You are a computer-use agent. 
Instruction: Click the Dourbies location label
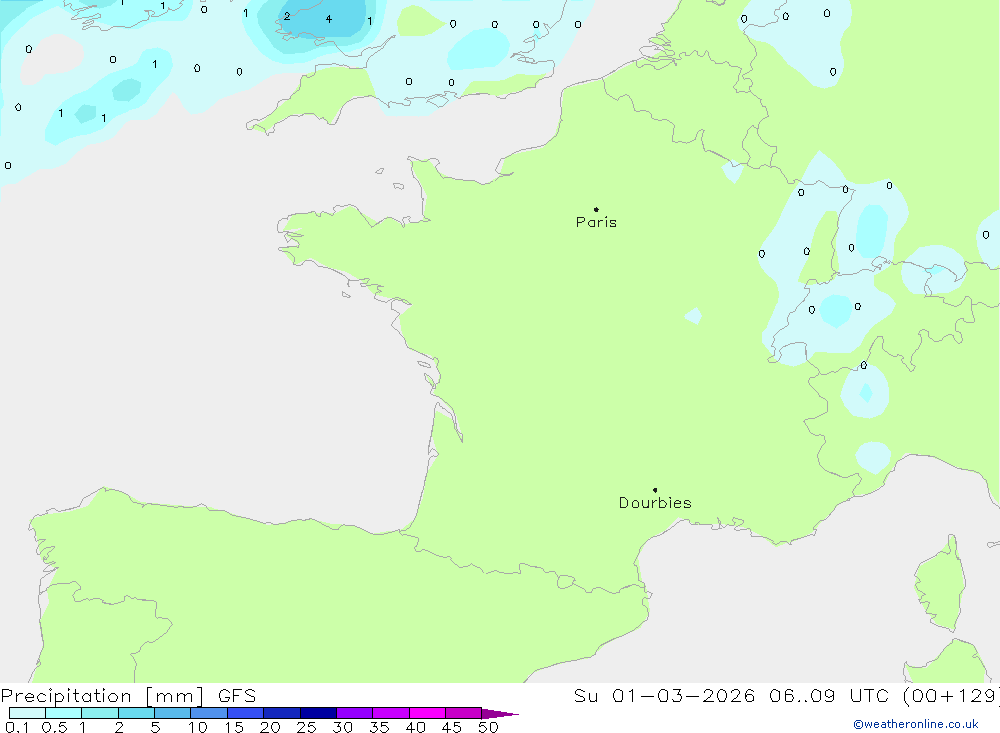click(655, 503)
